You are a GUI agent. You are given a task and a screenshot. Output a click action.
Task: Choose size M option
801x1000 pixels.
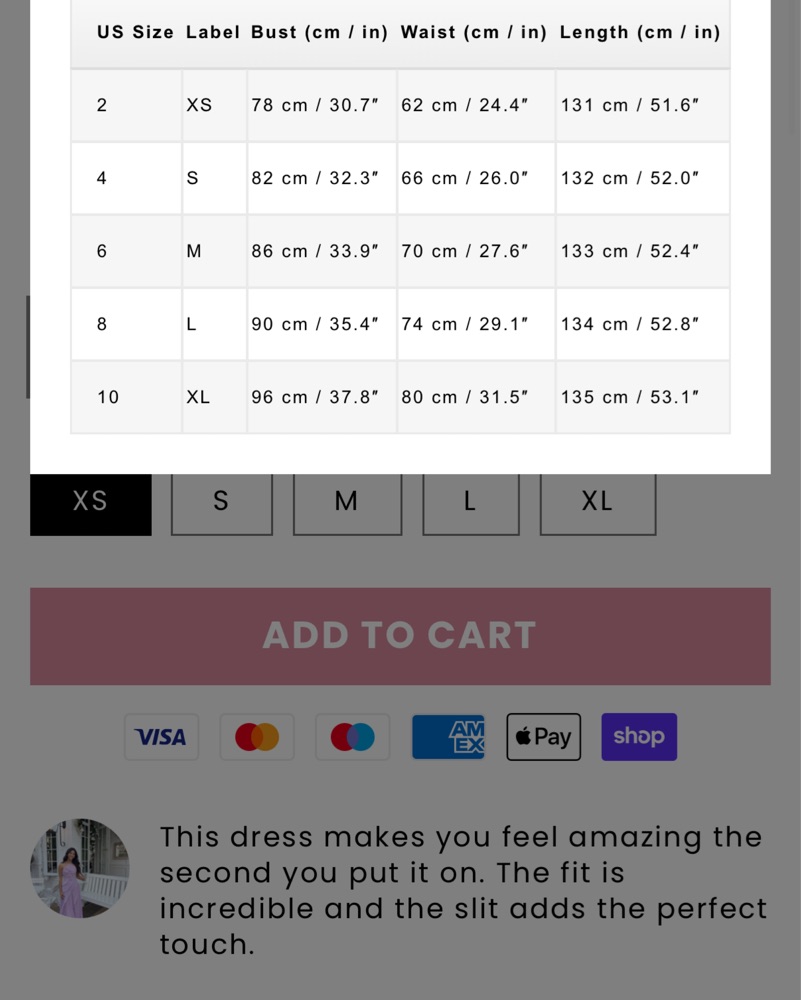point(347,504)
